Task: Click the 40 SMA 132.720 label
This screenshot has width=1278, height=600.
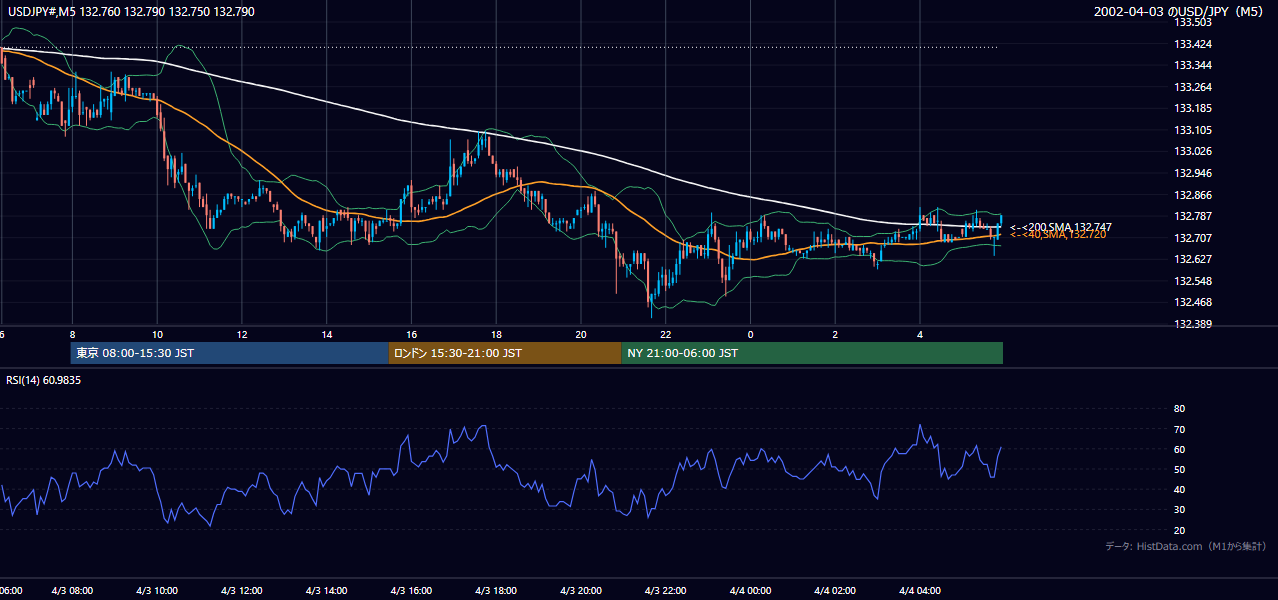Action: click(x=1057, y=234)
